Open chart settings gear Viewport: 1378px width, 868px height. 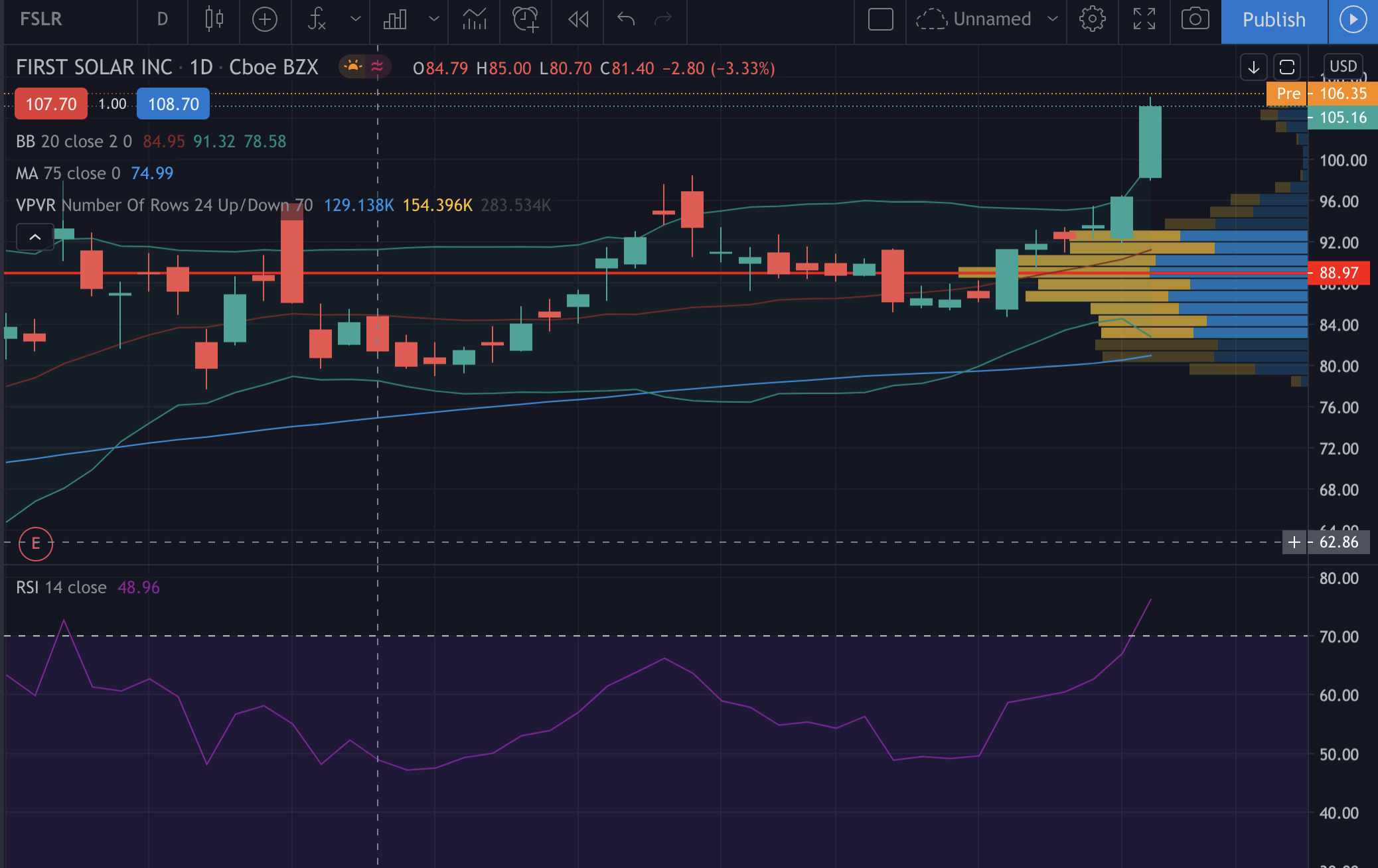tap(1092, 19)
